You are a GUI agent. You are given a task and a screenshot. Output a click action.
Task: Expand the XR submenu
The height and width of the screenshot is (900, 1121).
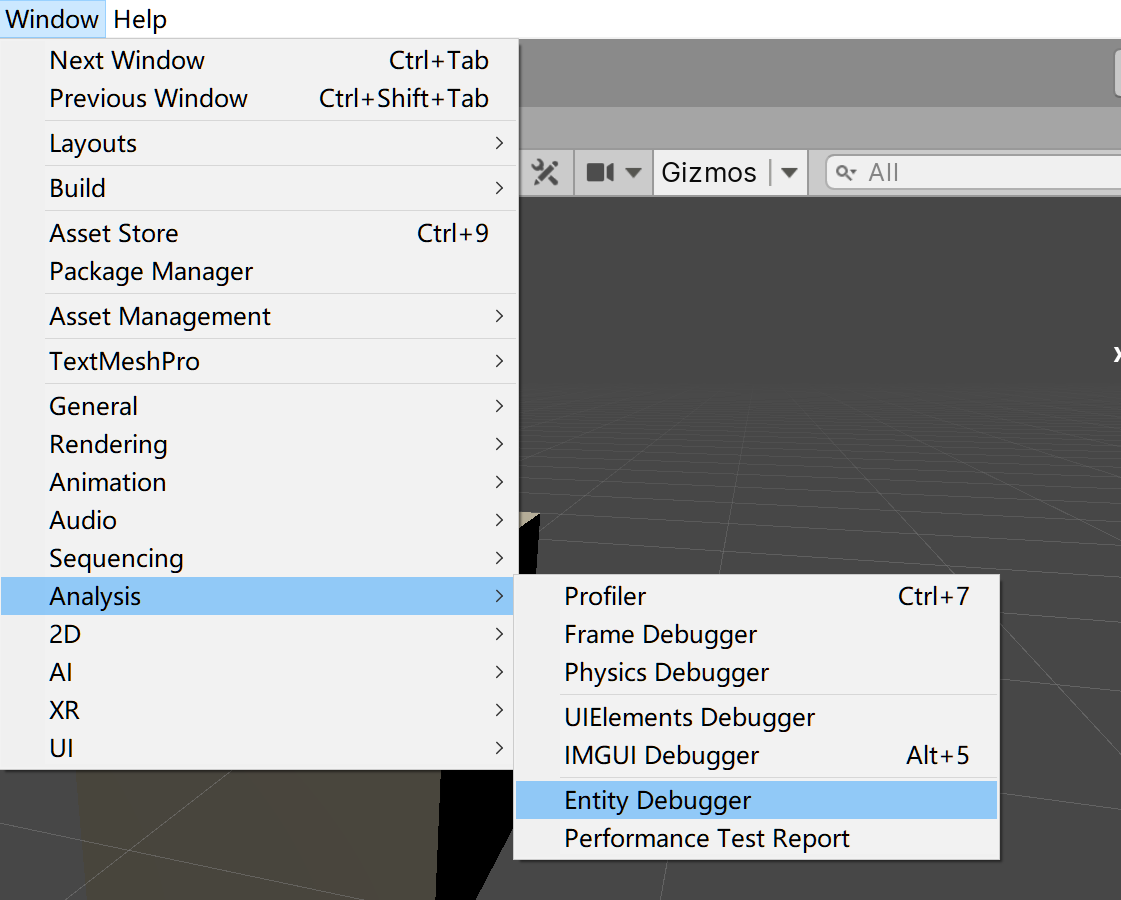tap(259, 710)
